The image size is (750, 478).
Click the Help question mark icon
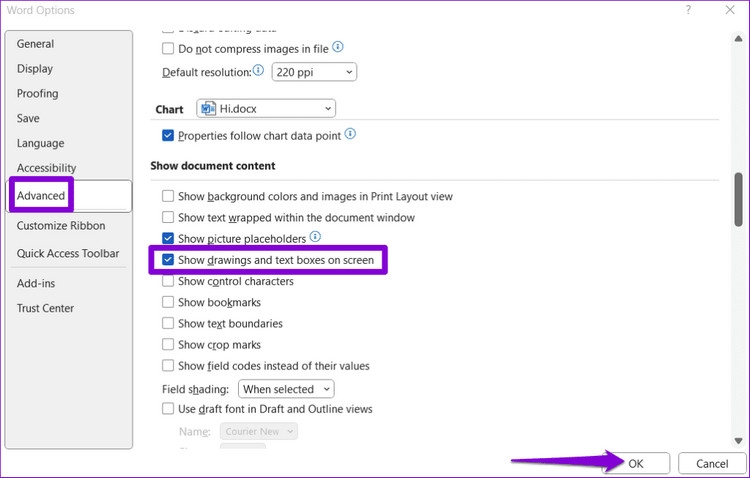coord(688,10)
